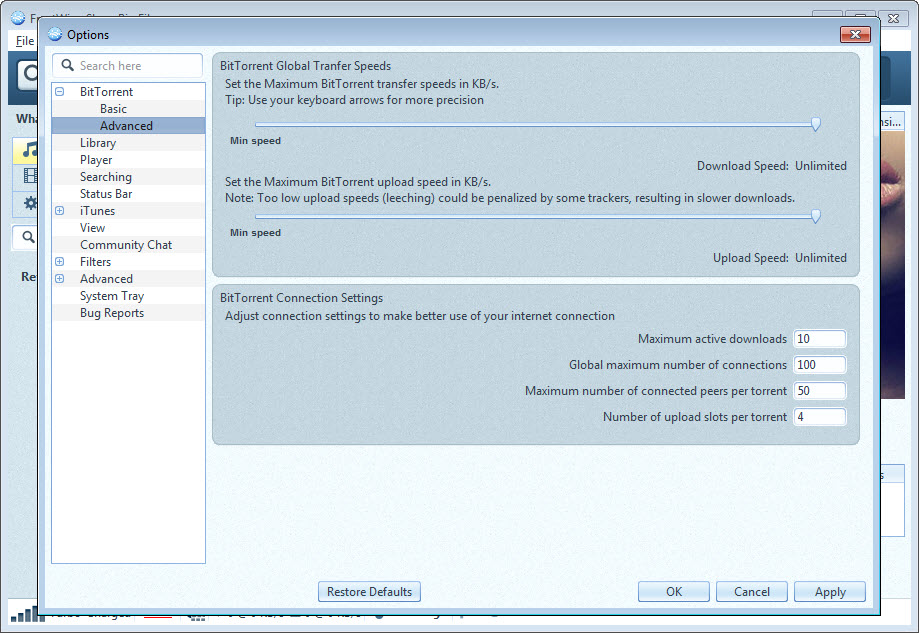The width and height of the screenshot is (919, 633).
Task: Collapse the BitTorrent tree node
Action: click(60, 92)
